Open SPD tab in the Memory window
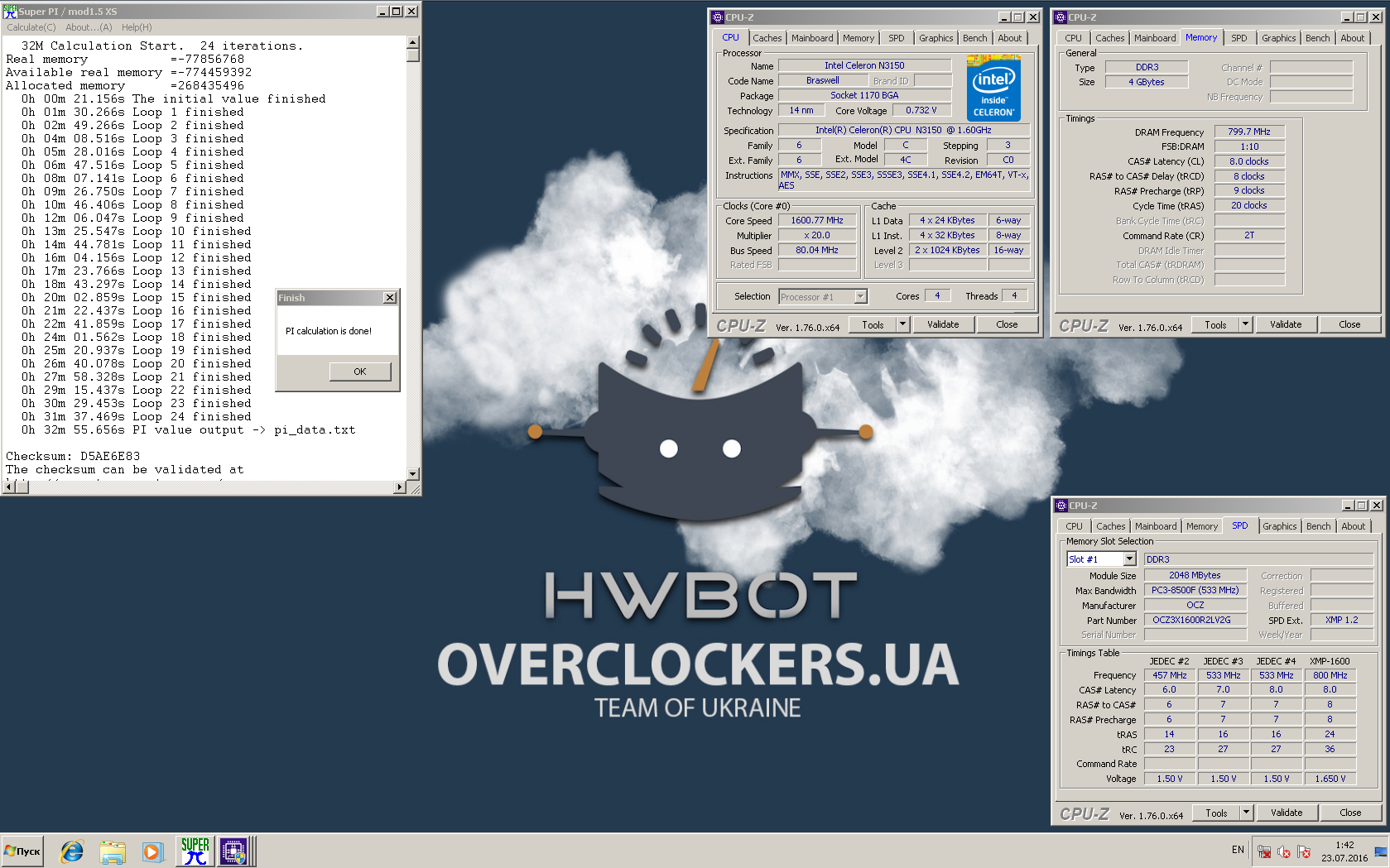Viewport: 1390px width, 868px height. 1238,38
